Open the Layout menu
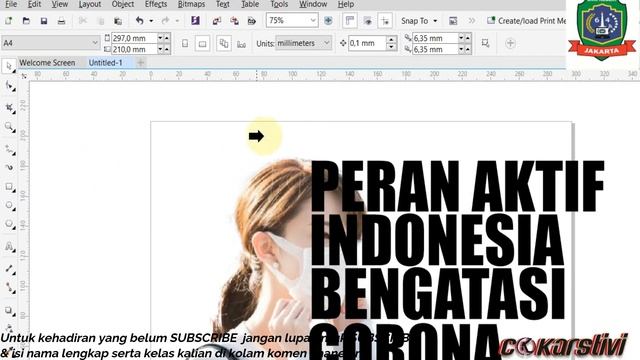This screenshot has width=640, height=360. pos(89,4)
